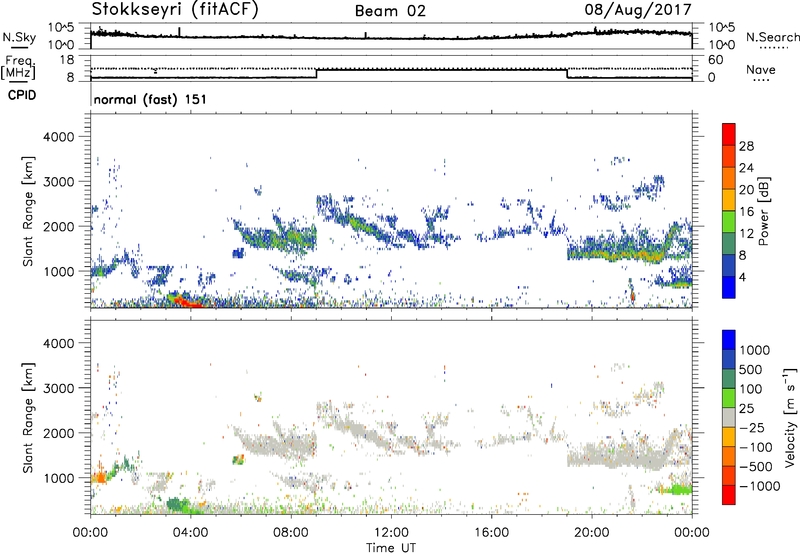Select the "N.Sky" legend label
The width and height of the screenshot is (800, 554).
click(19, 37)
